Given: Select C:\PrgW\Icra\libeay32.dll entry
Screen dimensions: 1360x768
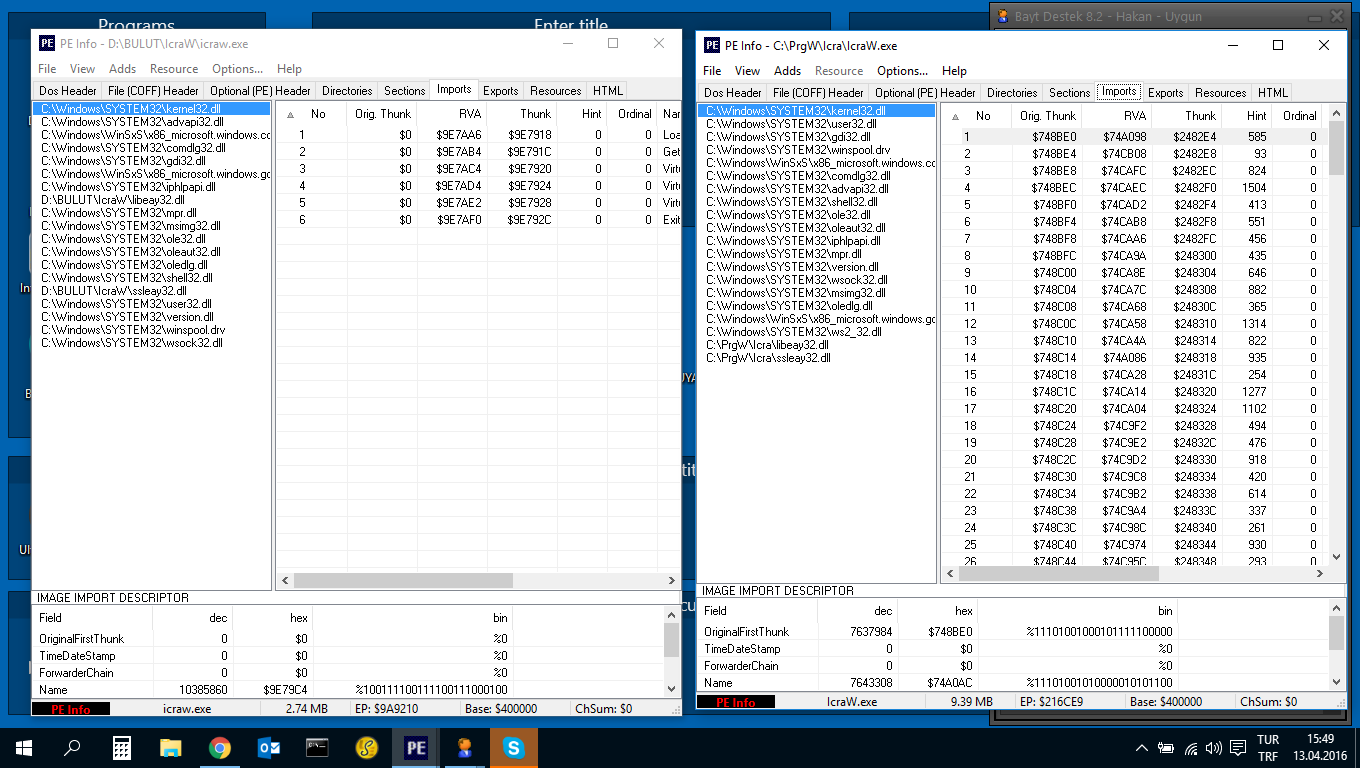Looking at the screenshot, I should (x=767, y=345).
